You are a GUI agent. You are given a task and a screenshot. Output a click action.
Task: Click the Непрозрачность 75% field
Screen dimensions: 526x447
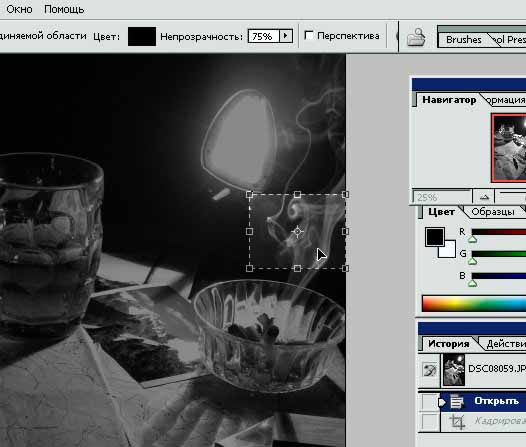coord(263,36)
